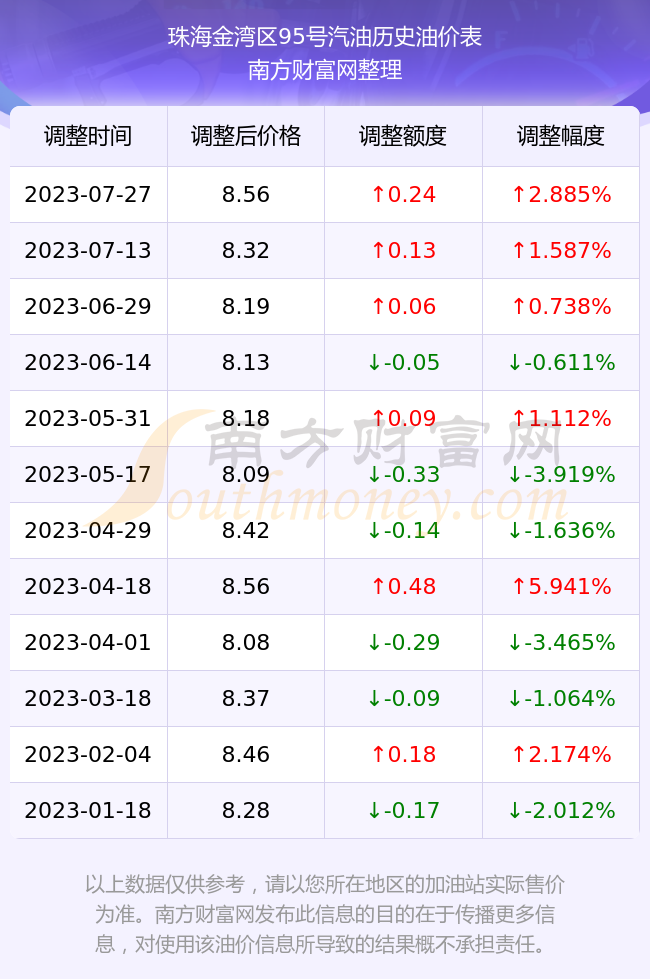Click the 调整额度 column header
650x980 pixels.
pyautogui.click(x=403, y=136)
